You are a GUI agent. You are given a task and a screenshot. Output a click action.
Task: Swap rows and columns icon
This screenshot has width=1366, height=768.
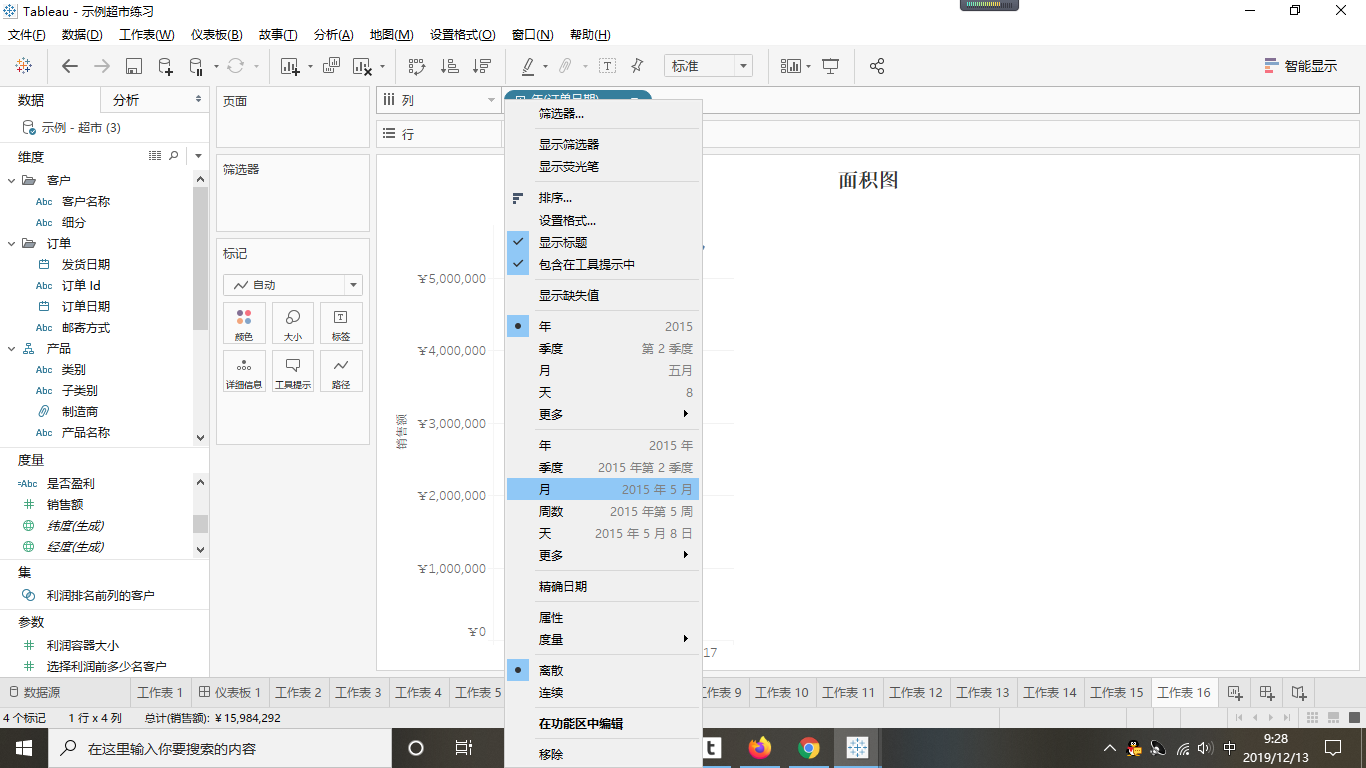417,66
